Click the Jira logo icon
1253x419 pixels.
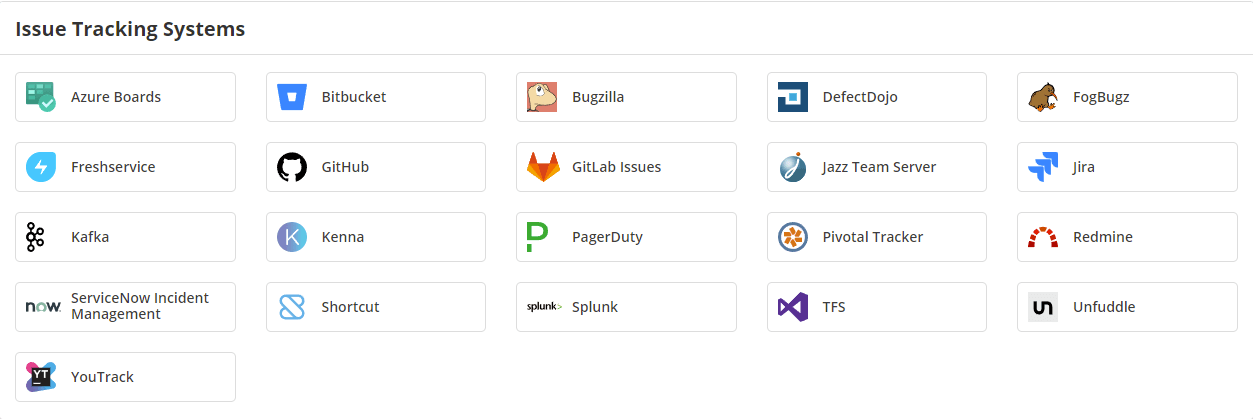tap(1043, 167)
